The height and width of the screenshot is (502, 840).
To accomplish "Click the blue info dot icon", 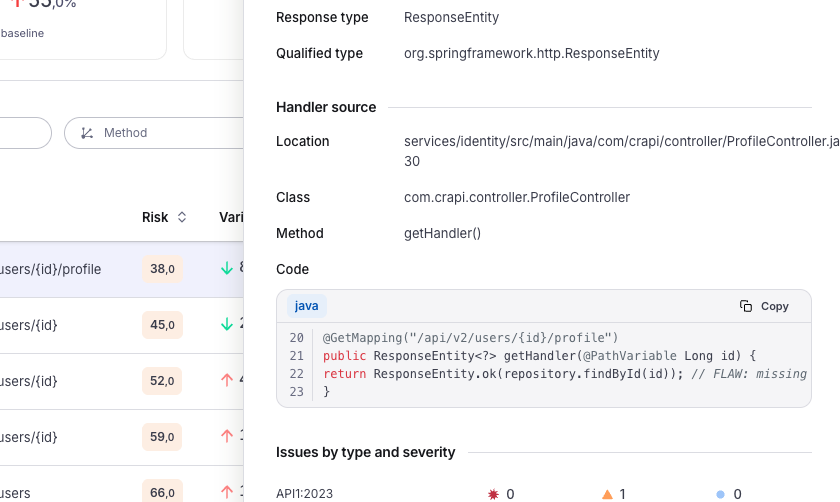I will (721, 494).
